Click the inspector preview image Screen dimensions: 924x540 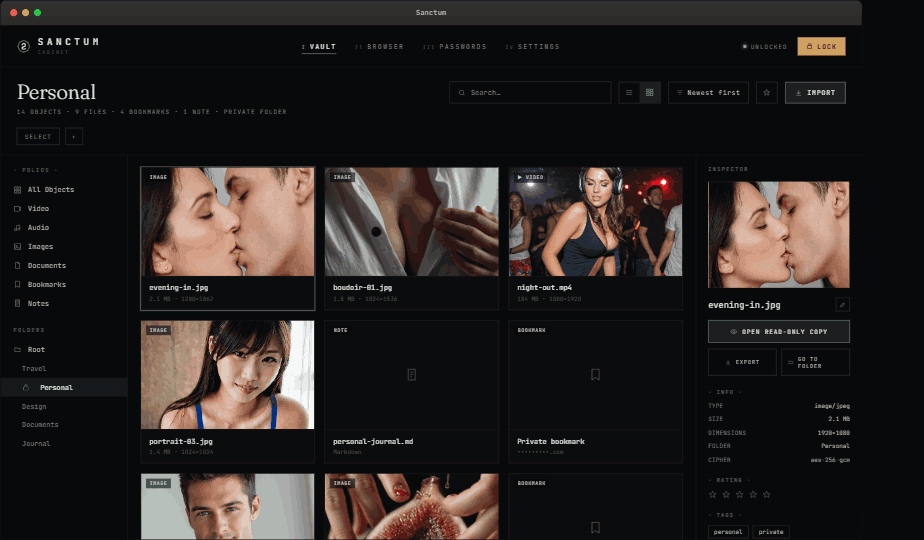pos(778,235)
